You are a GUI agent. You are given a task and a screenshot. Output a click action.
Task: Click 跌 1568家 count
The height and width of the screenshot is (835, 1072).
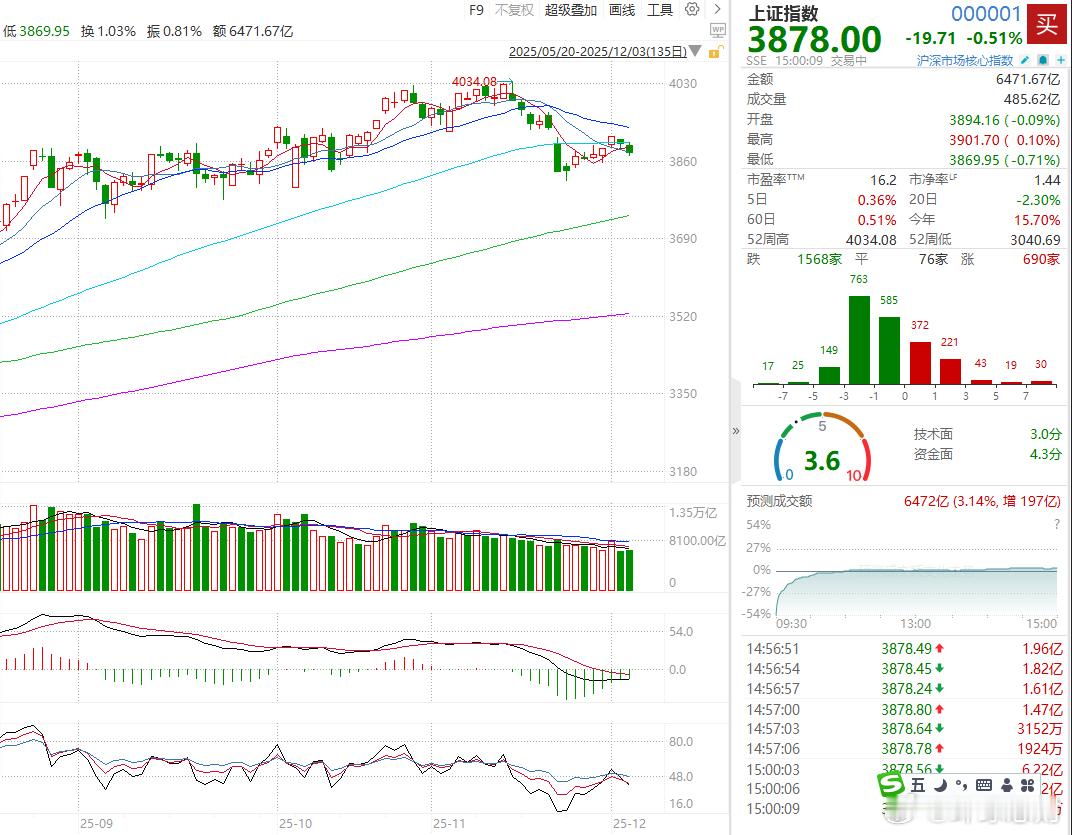[x=818, y=259]
